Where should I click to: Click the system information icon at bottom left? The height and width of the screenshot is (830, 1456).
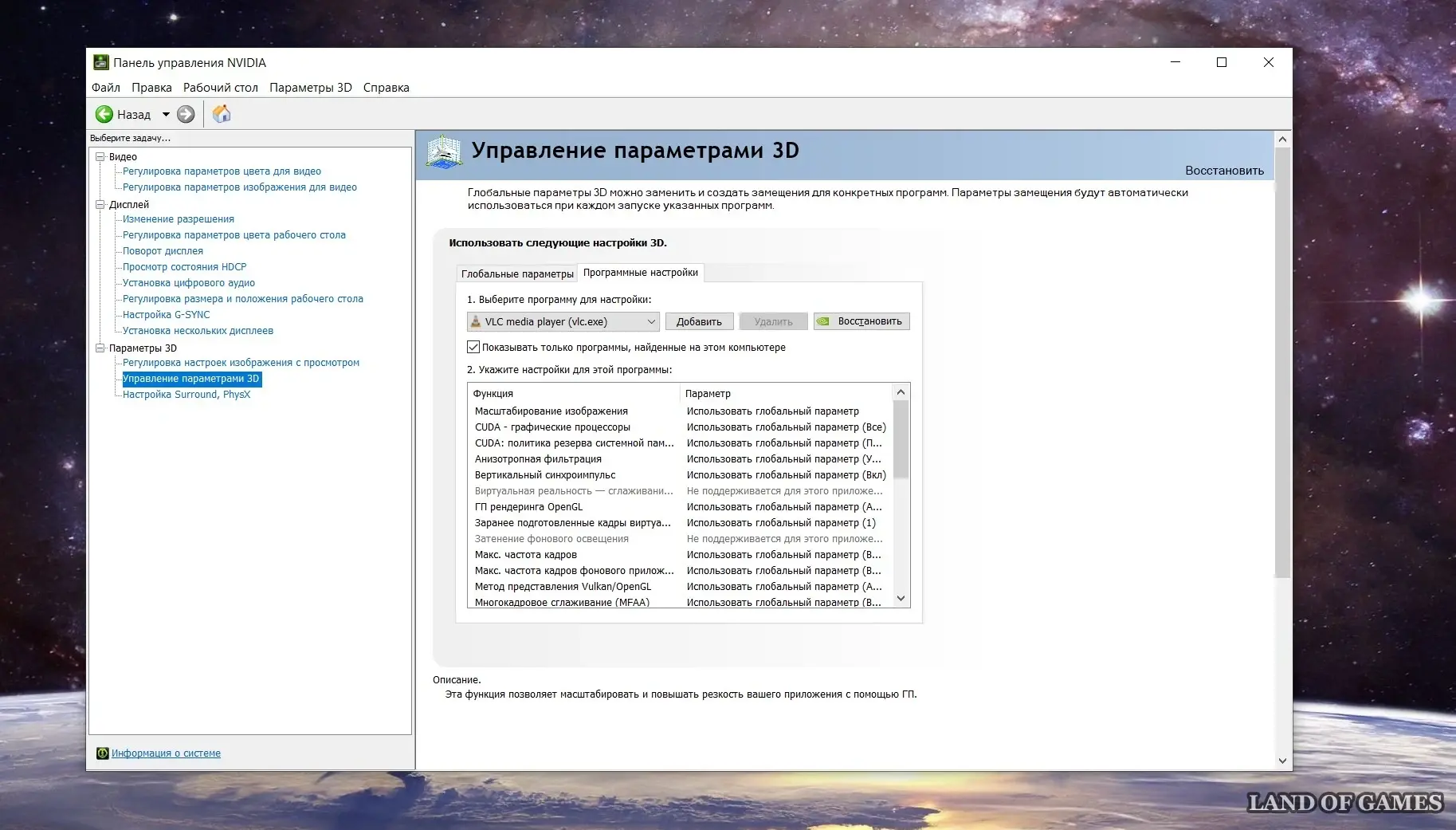[102, 753]
